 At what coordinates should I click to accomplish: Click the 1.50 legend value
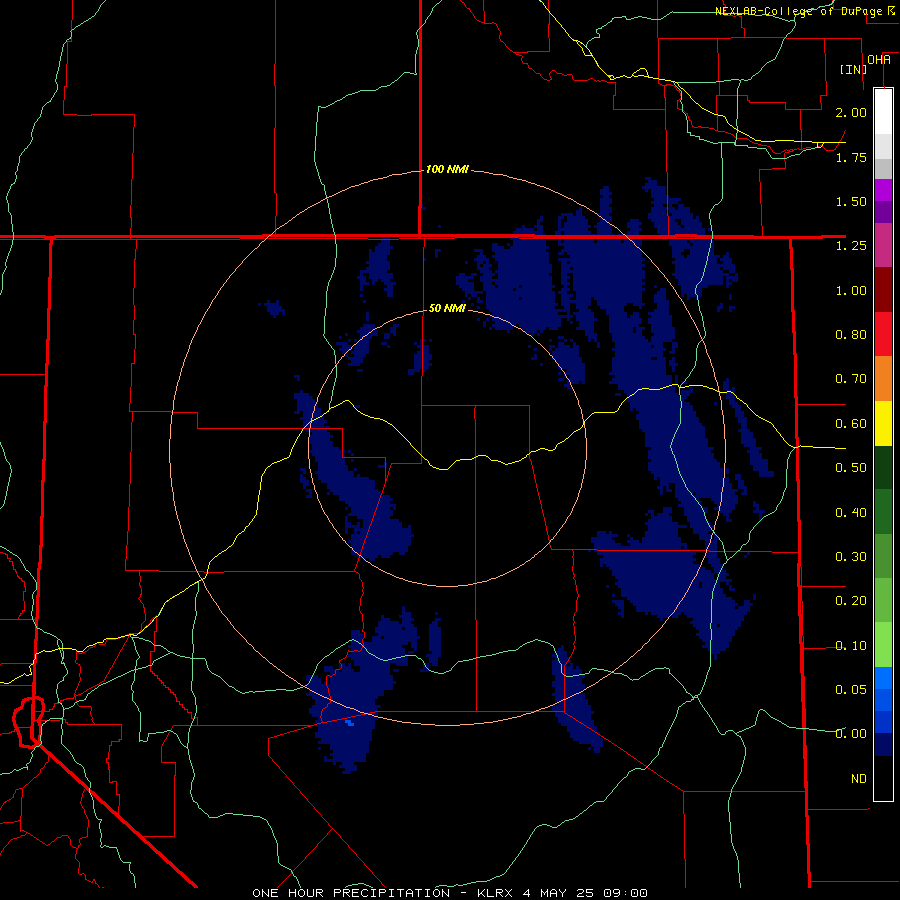[851, 201]
